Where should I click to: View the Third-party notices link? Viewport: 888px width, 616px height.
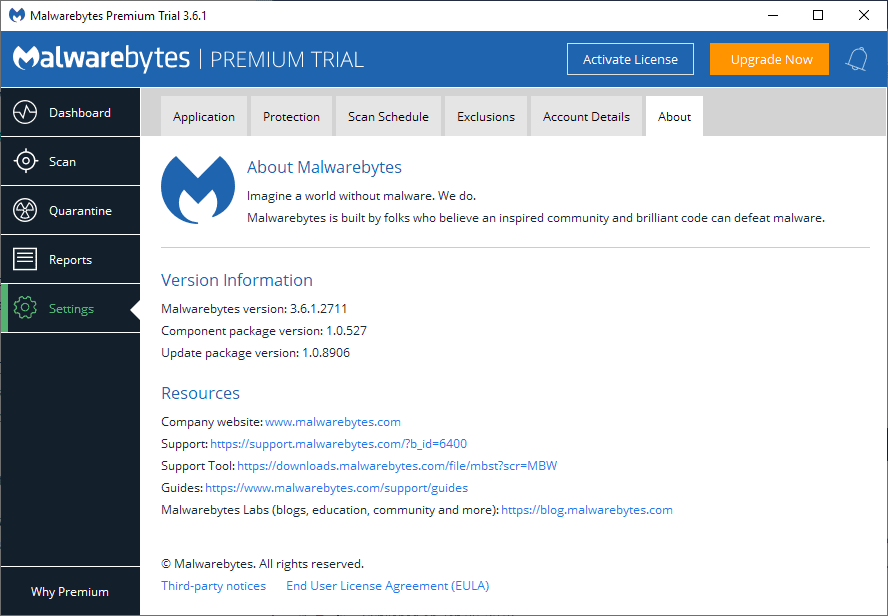pyautogui.click(x=214, y=586)
